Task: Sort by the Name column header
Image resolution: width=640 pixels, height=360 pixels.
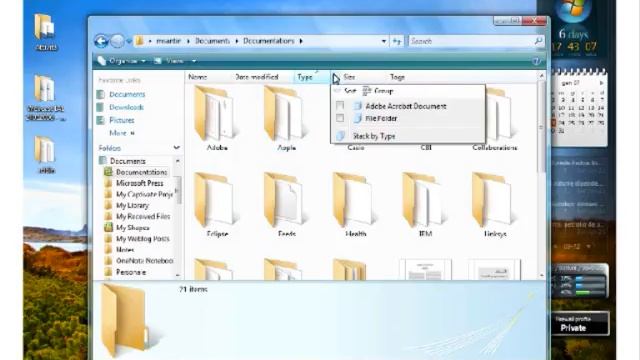Action: point(198,77)
